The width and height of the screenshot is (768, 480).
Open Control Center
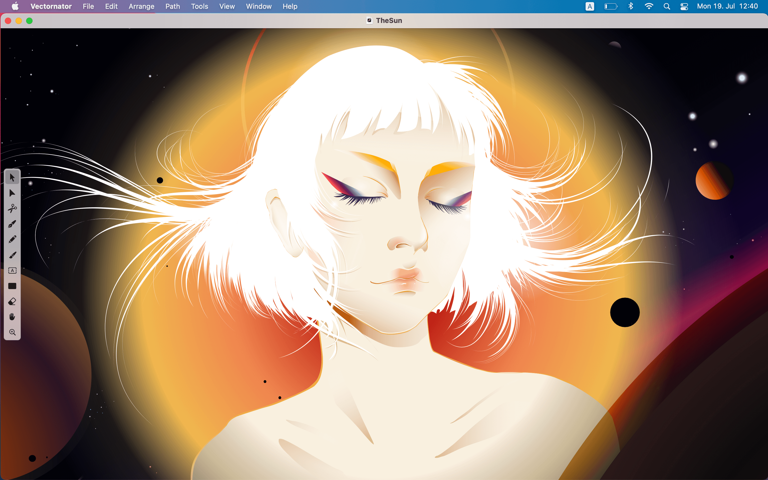tap(684, 6)
